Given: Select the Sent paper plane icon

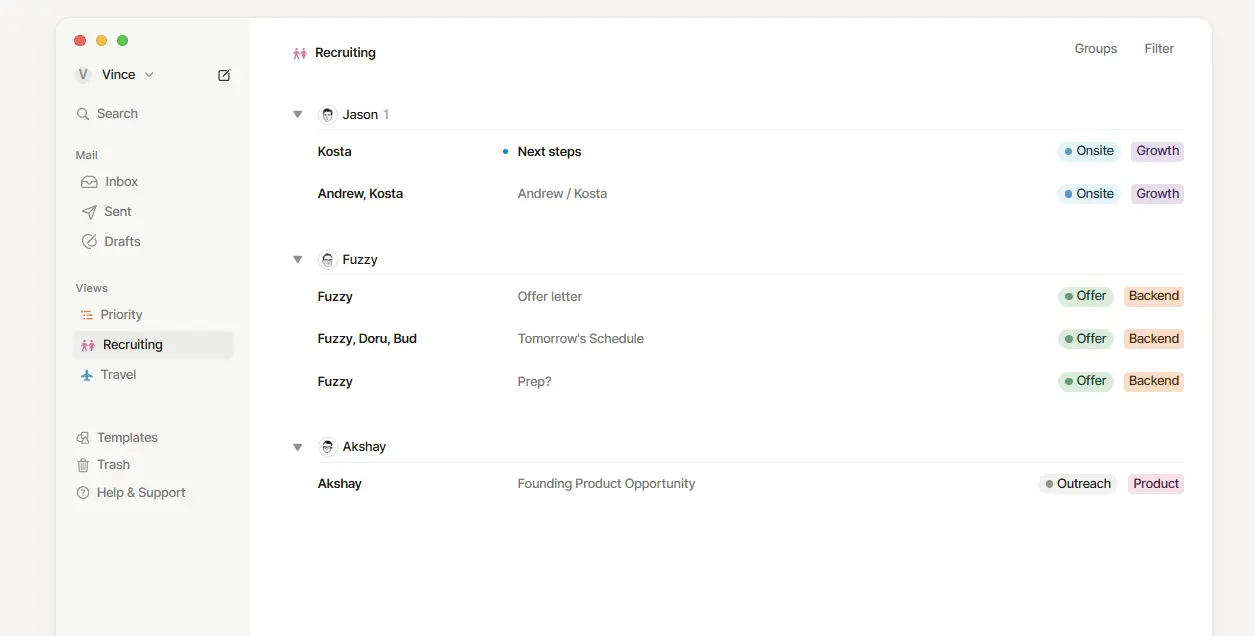Looking at the screenshot, I should 89,211.
